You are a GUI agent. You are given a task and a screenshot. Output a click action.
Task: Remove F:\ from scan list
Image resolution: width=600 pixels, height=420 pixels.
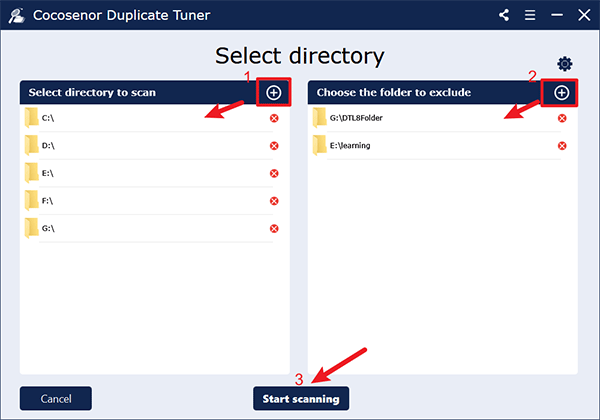pyautogui.click(x=274, y=201)
